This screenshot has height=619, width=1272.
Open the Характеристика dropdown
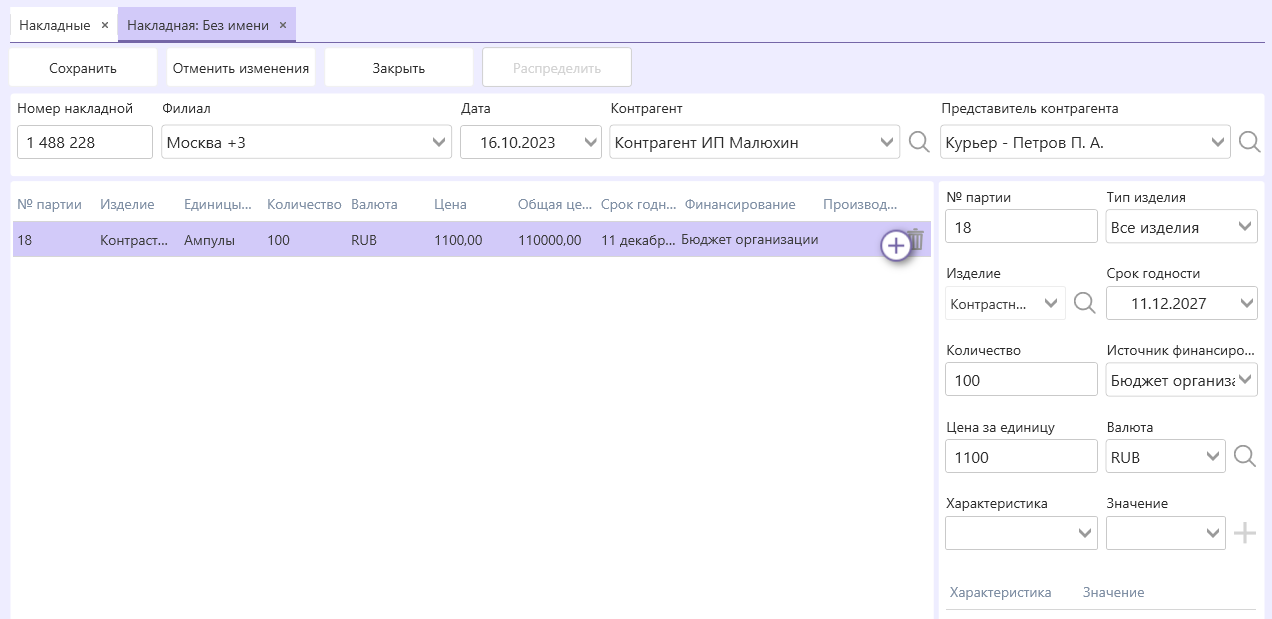1086,533
